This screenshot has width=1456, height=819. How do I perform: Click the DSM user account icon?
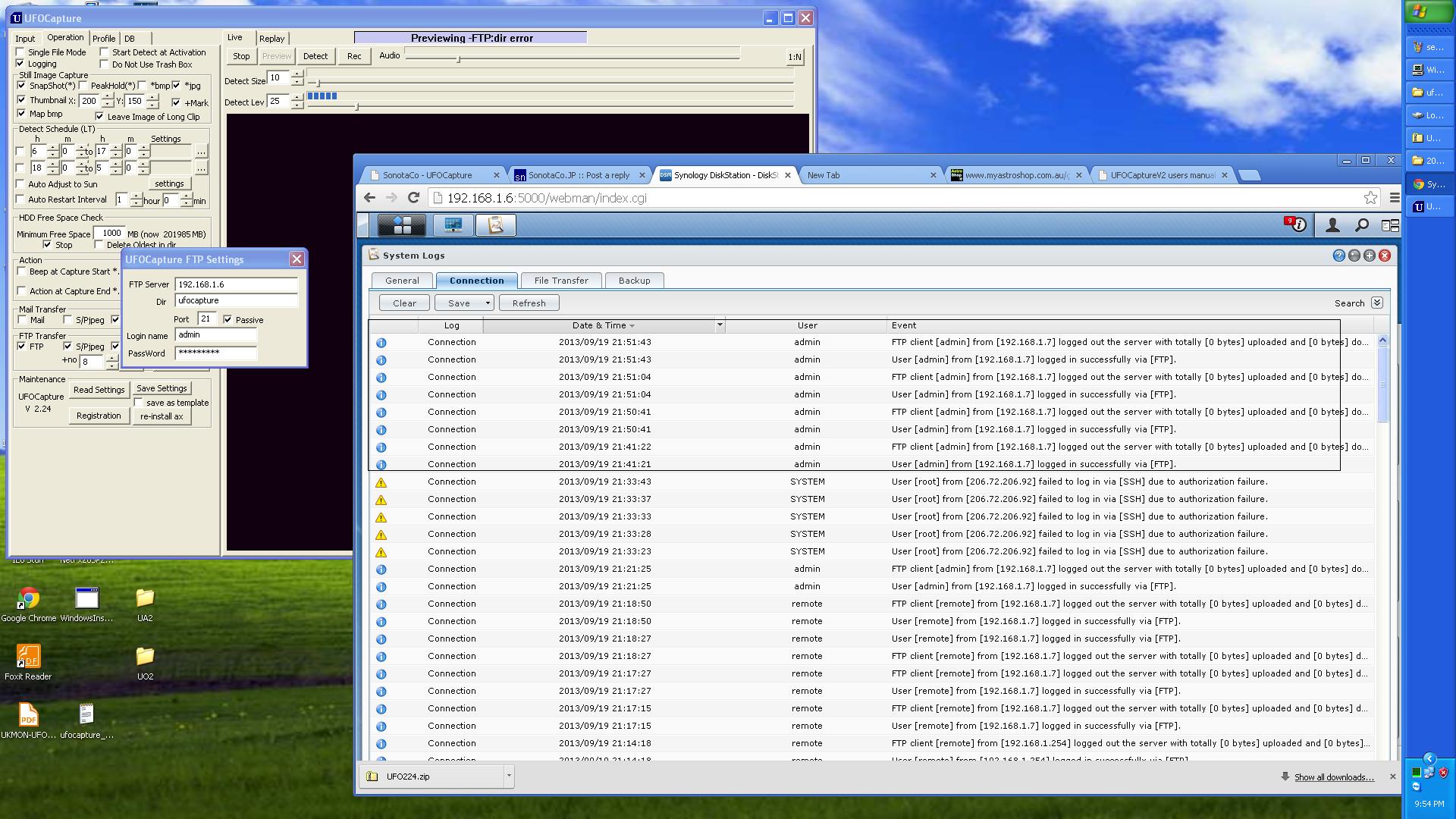[x=1332, y=225]
